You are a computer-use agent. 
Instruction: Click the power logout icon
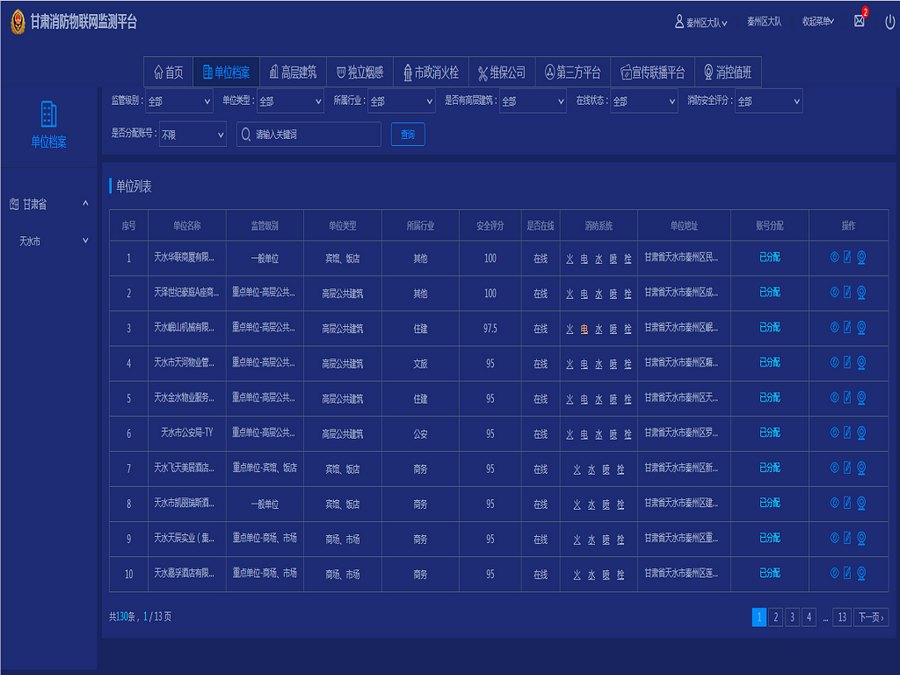click(x=889, y=21)
